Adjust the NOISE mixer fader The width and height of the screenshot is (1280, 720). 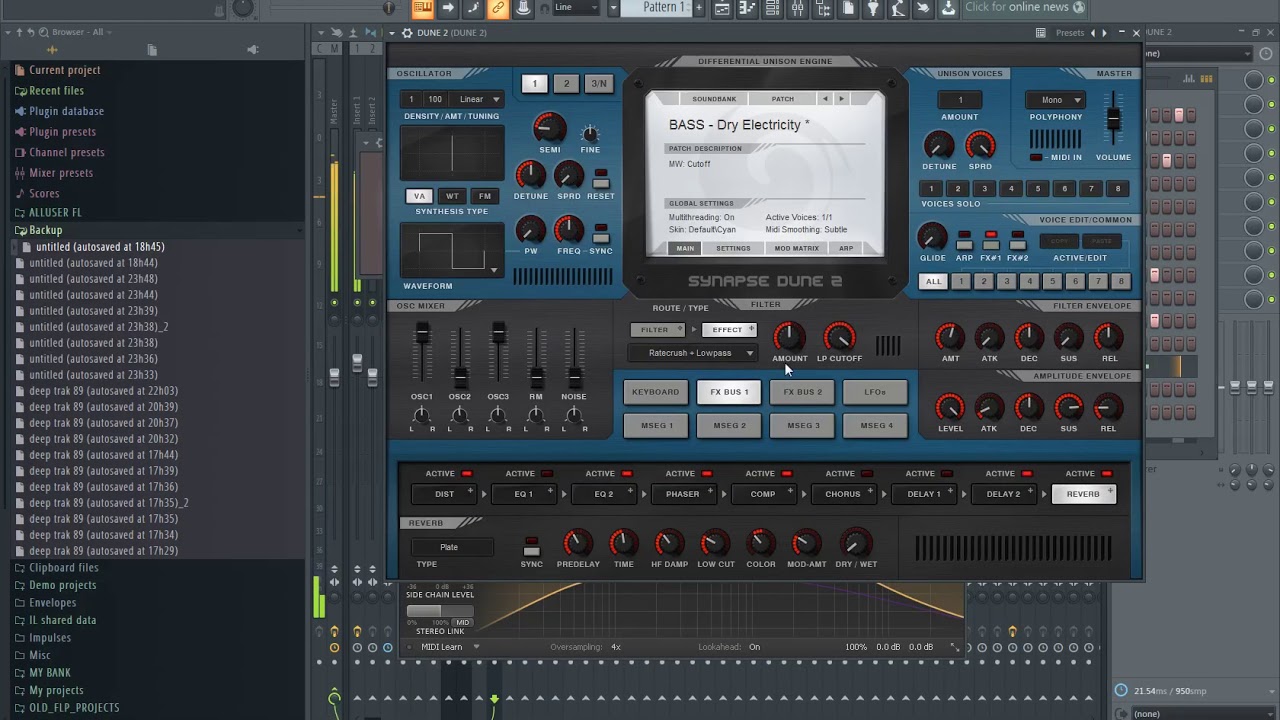point(574,377)
